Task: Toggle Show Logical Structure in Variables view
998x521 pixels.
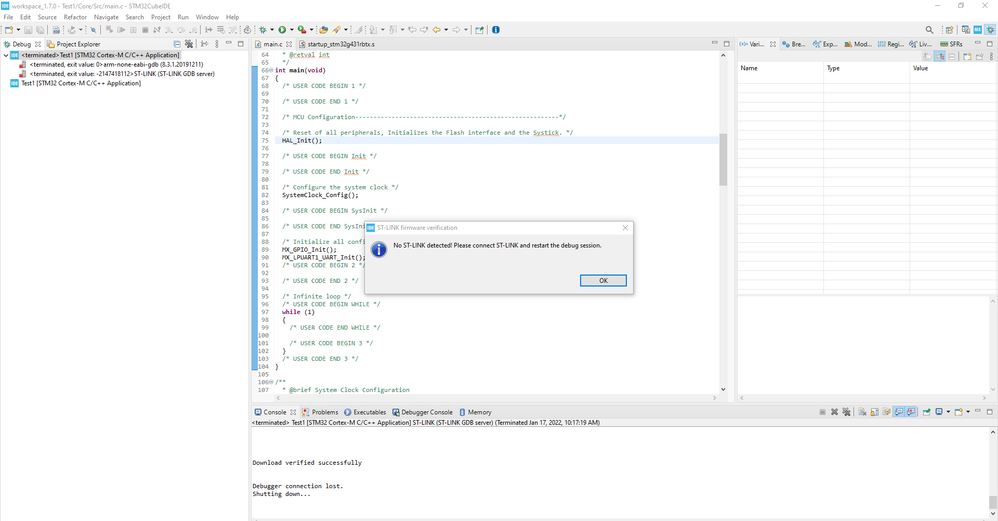Action: click(939, 57)
